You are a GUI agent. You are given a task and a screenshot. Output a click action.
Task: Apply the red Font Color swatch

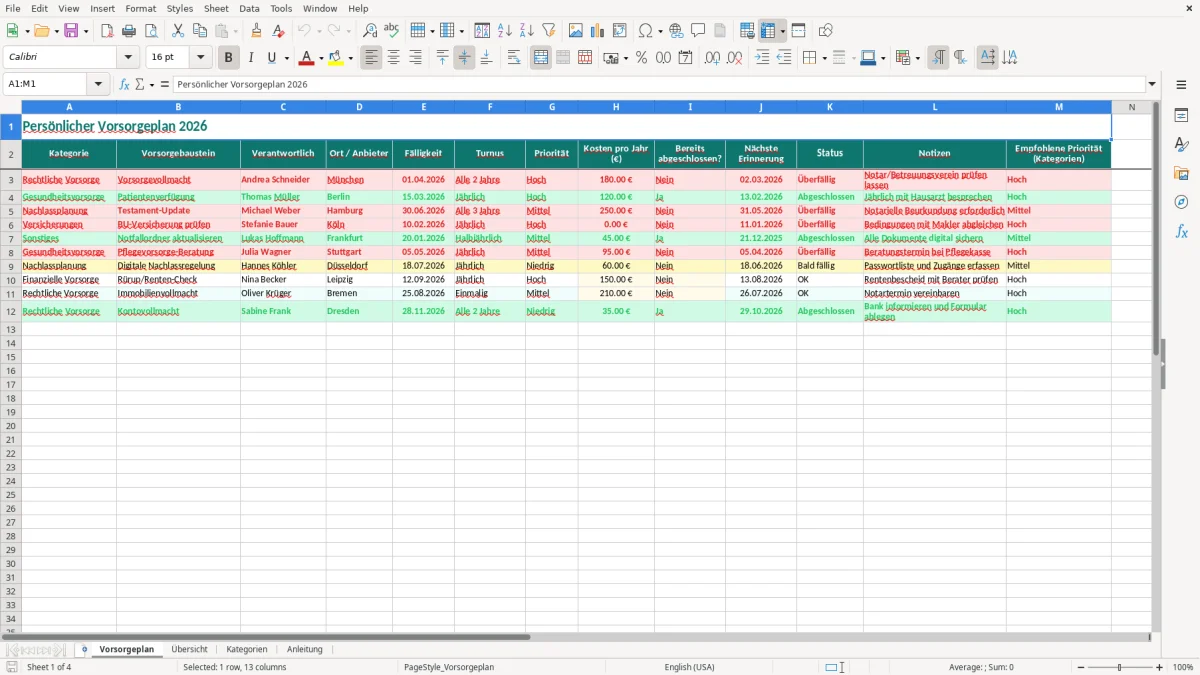pyautogui.click(x=306, y=58)
